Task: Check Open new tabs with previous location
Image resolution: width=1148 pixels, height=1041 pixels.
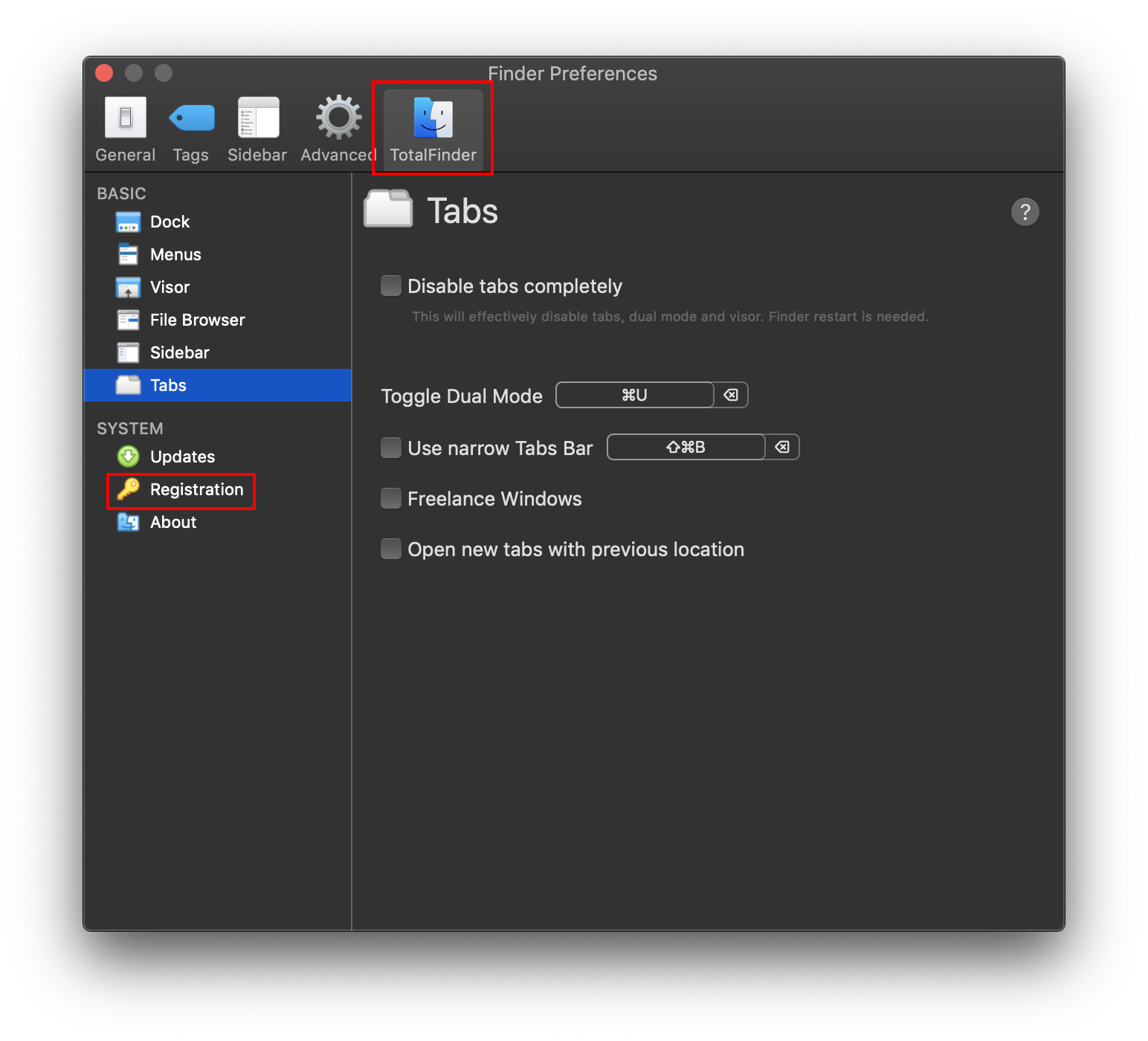Action: coord(391,549)
